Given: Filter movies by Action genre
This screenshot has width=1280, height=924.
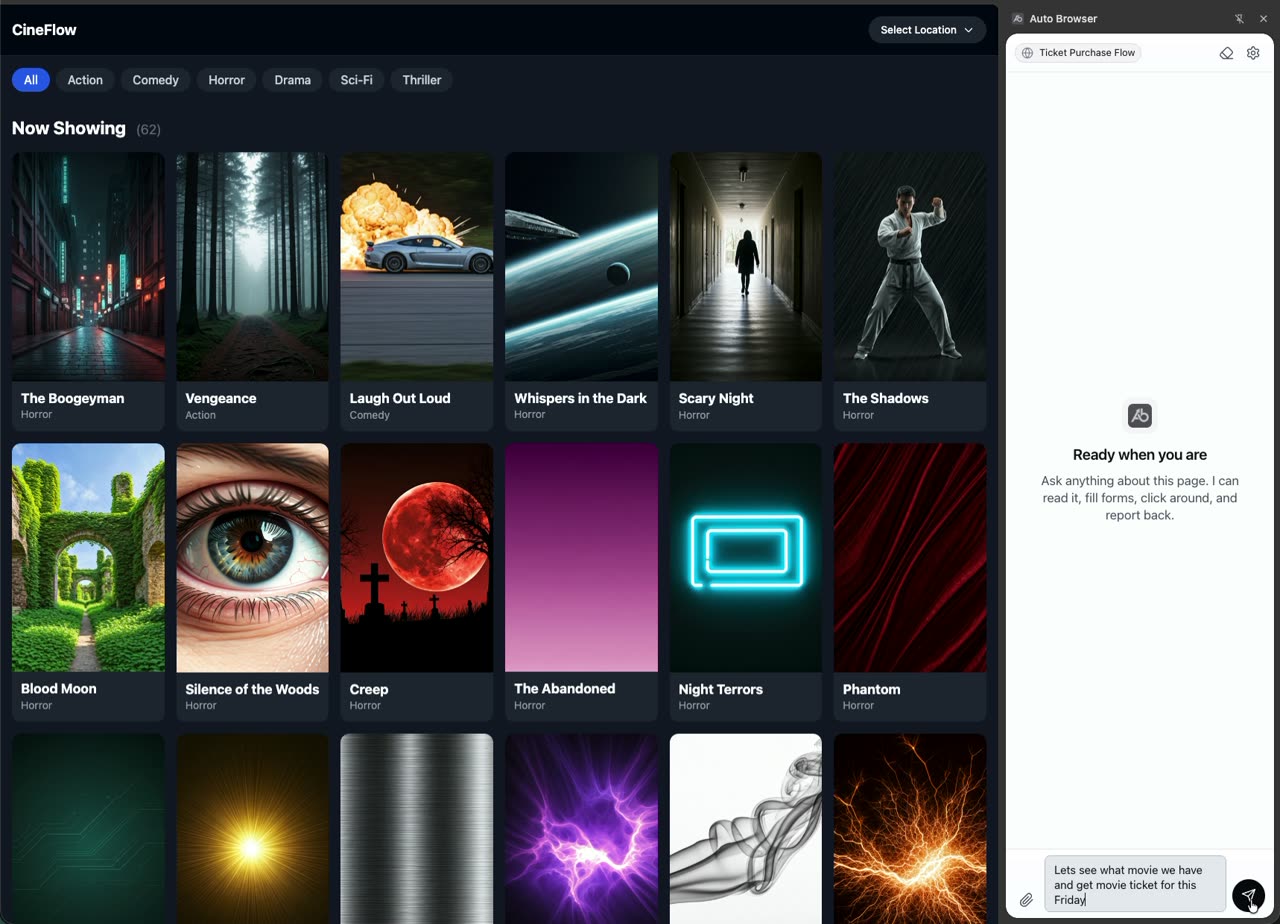Looking at the screenshot, I should point(85,80).
